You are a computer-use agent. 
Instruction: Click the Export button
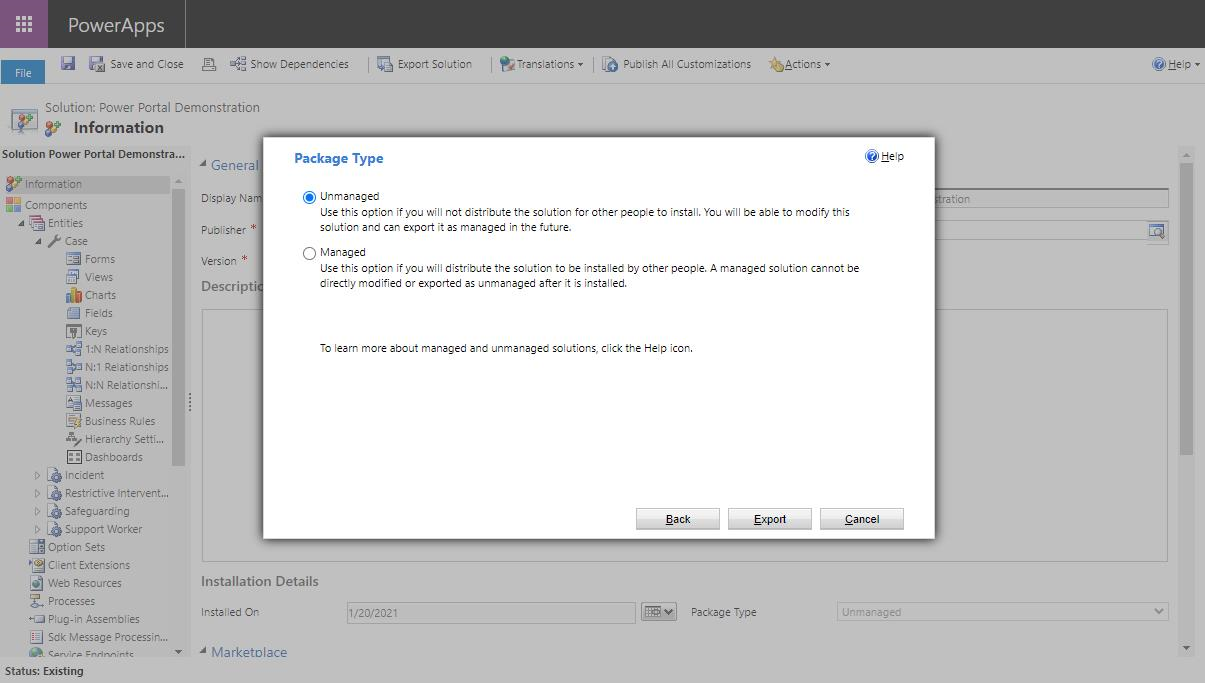coord(770,519)
